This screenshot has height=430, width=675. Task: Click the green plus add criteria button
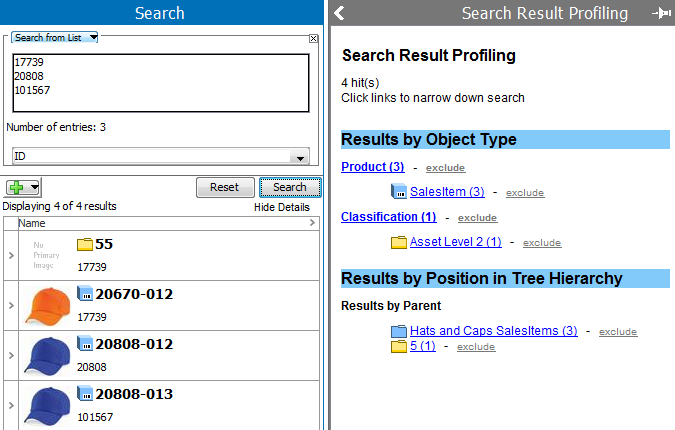(x=17, y=187)
